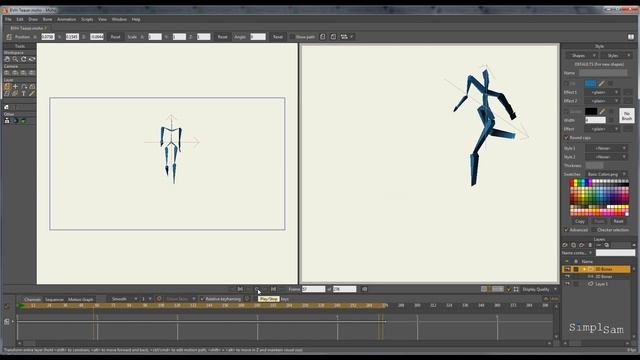Open the Draw menu
Viewport: 640px width, 360px height.
(33, 19)
